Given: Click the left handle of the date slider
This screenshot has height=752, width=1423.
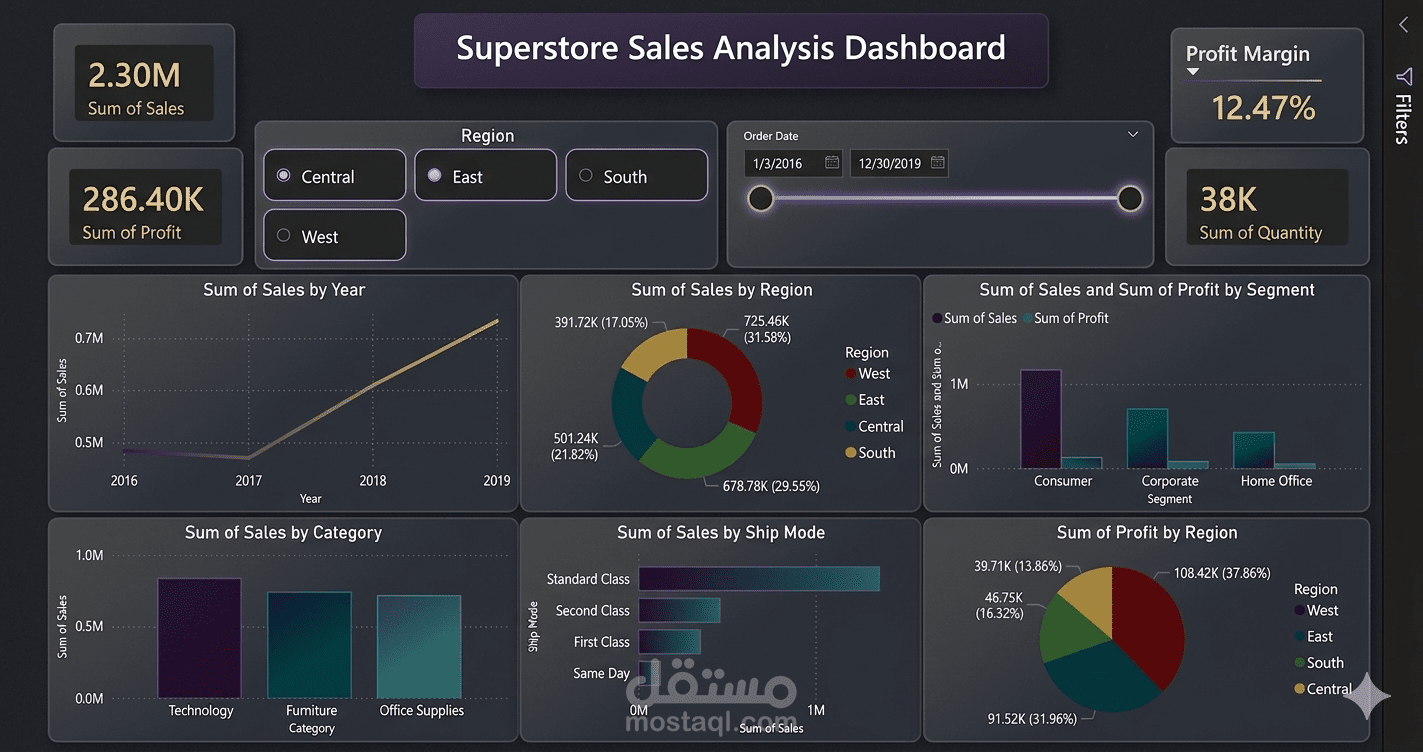Looking at the screenshot, I should pos(761,199).
